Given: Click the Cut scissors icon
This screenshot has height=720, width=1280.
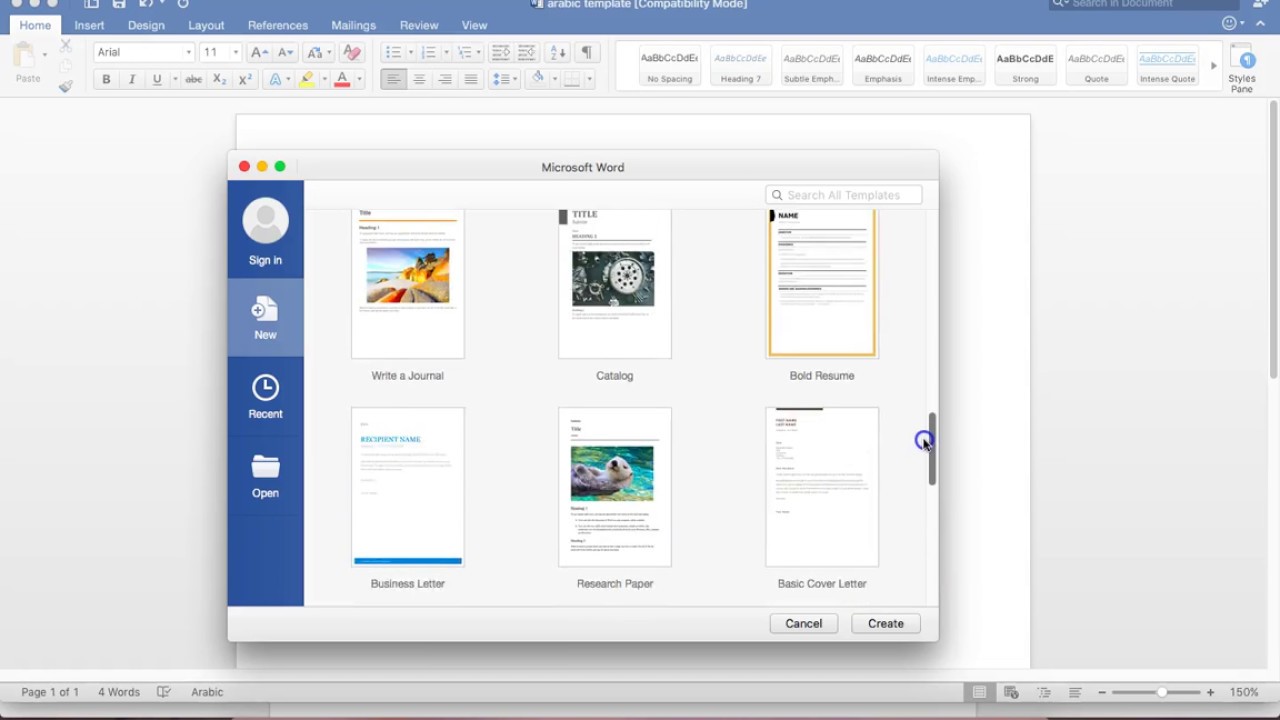Looking at the screenshot, I should pos(66,46).
